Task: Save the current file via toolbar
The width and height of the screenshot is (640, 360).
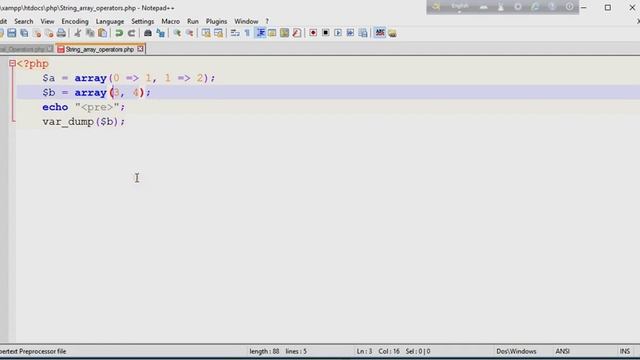Action: (11, 33)
